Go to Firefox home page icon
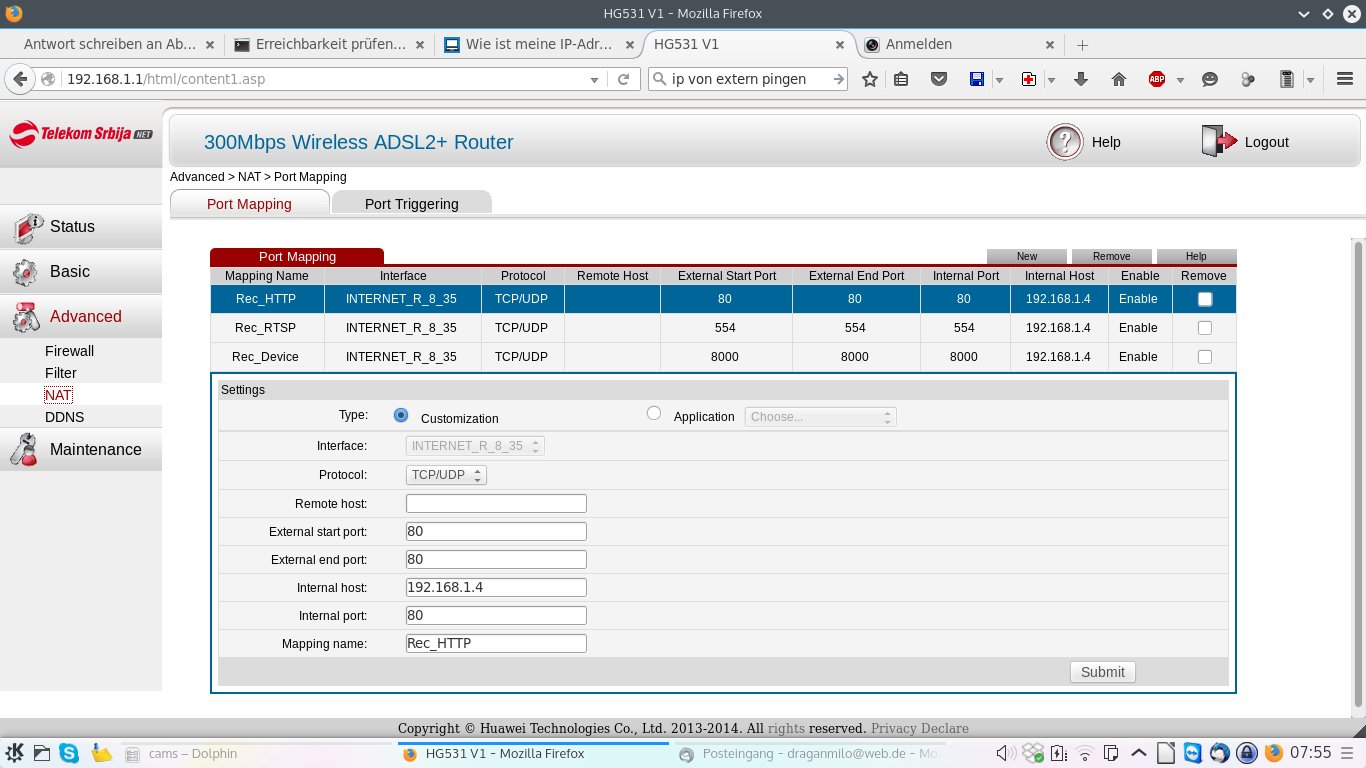The image size is (1366, 768). [x=1119, y=79]
